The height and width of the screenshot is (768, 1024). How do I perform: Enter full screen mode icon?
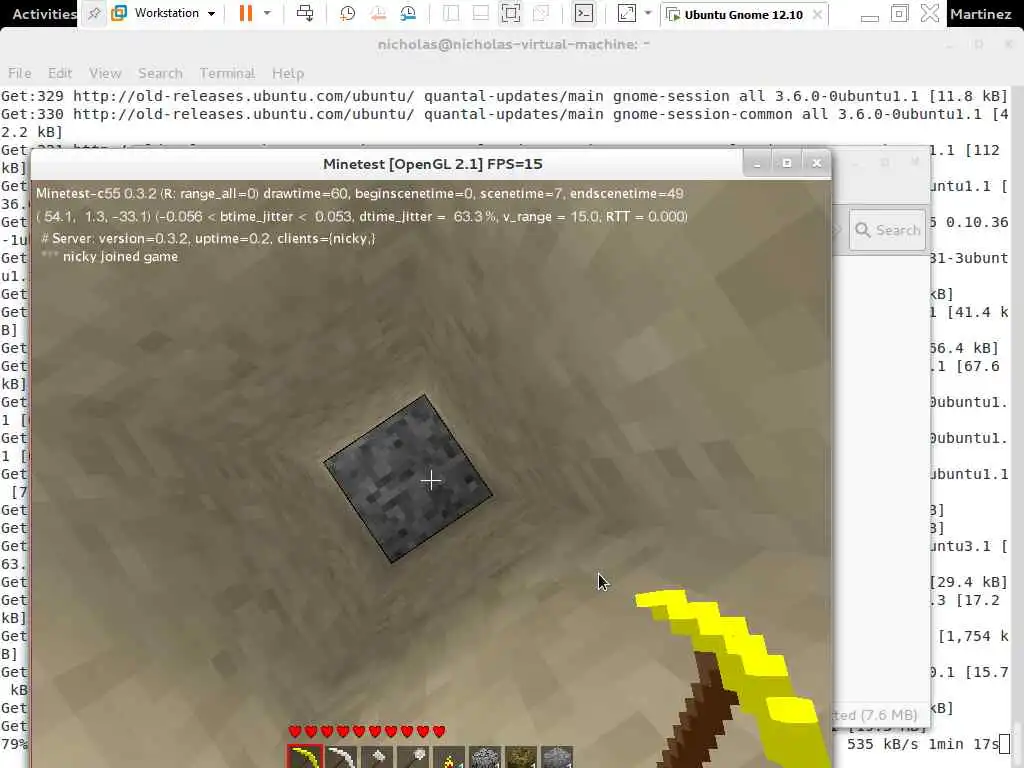[x=511, y=13]
